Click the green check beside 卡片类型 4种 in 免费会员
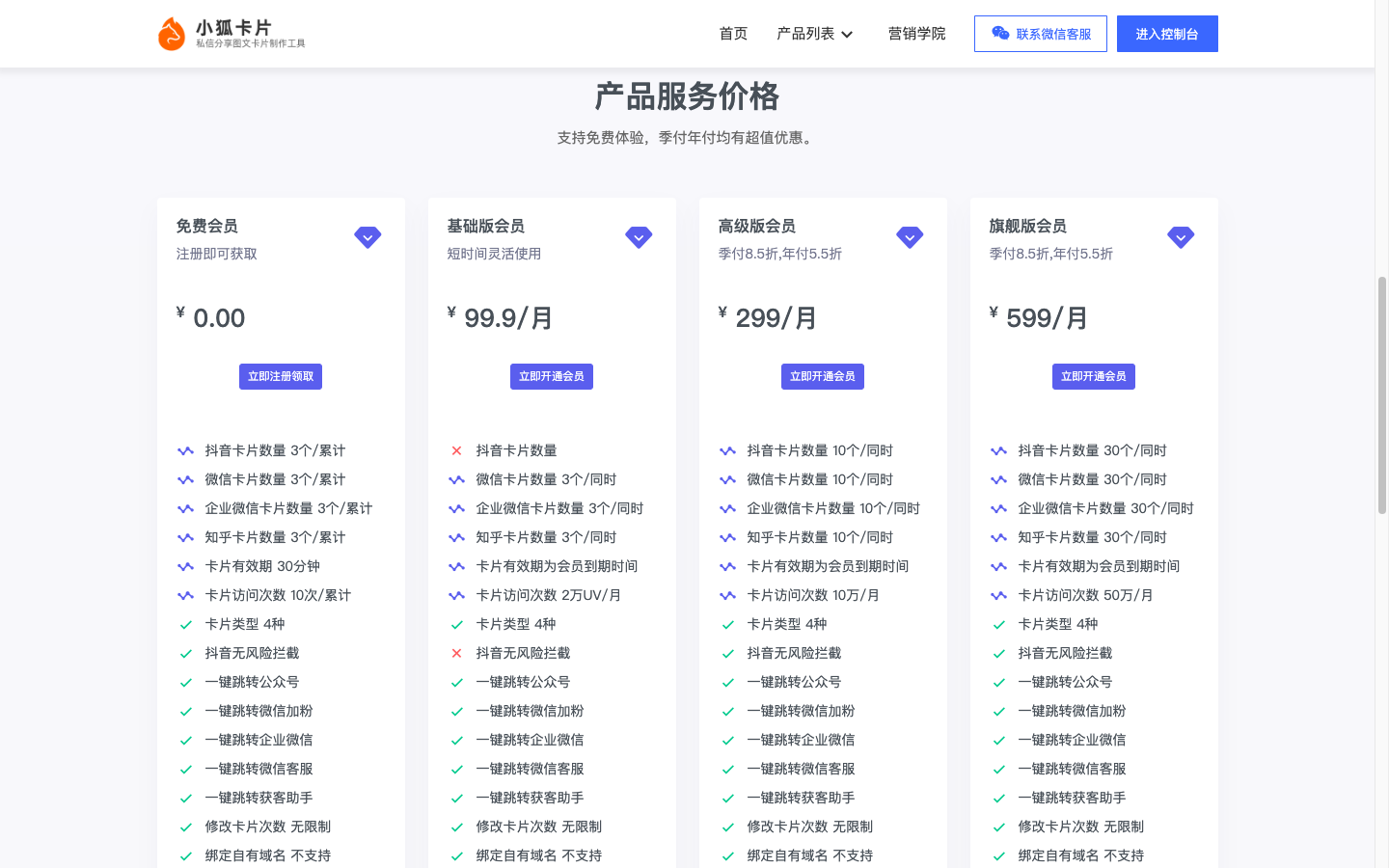This screenshot has height=868, width=1389. point(185,624)
